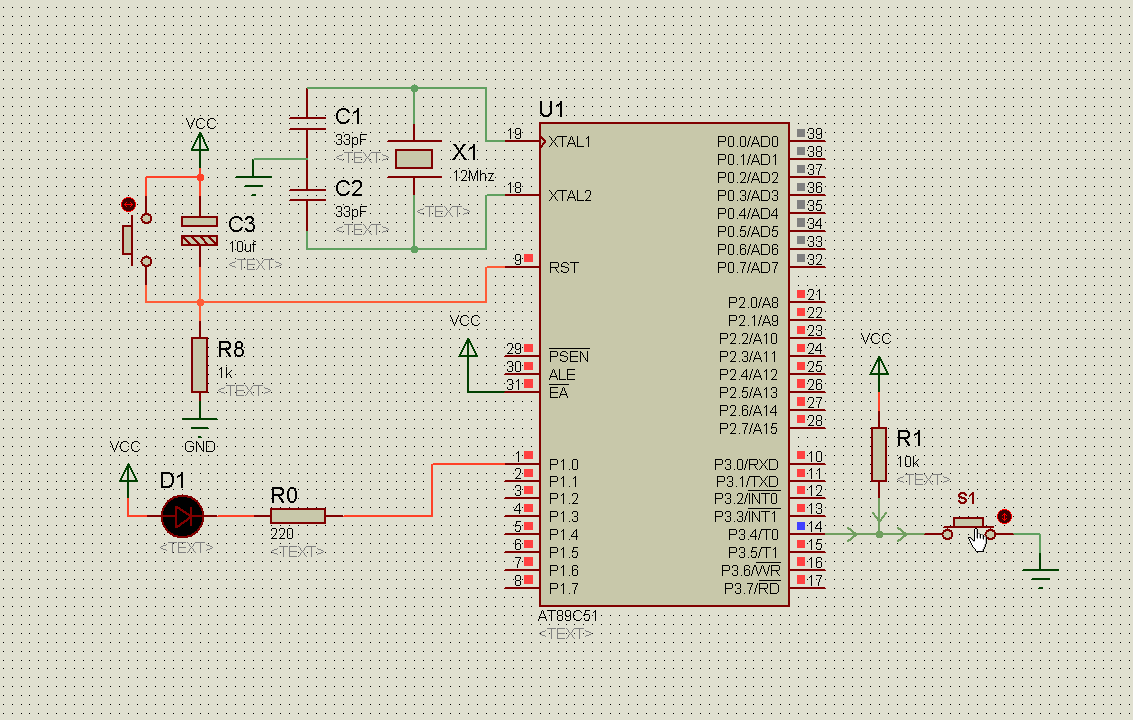This screenshot has height=720, width=1133.
Task: Click the 10uf value label
Action: (x=242, y=247)
